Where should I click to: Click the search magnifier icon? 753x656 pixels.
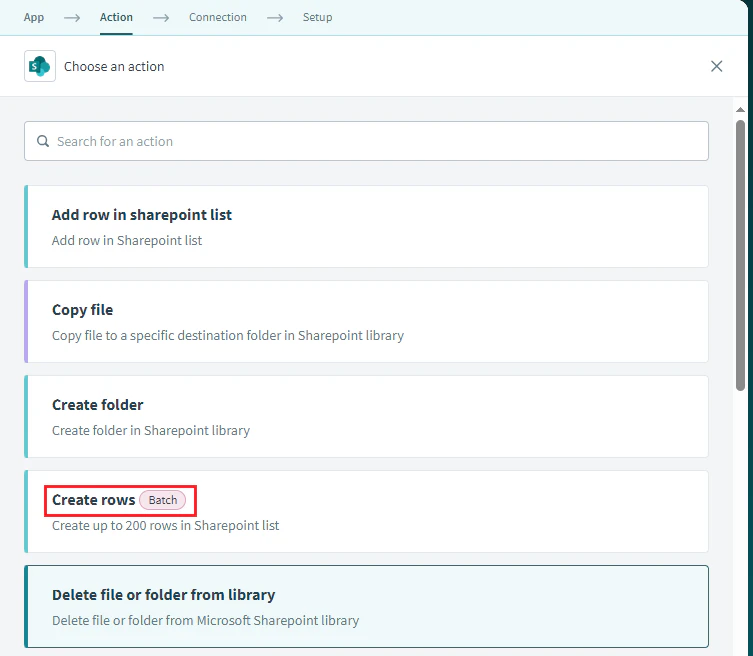coord(43,141)
